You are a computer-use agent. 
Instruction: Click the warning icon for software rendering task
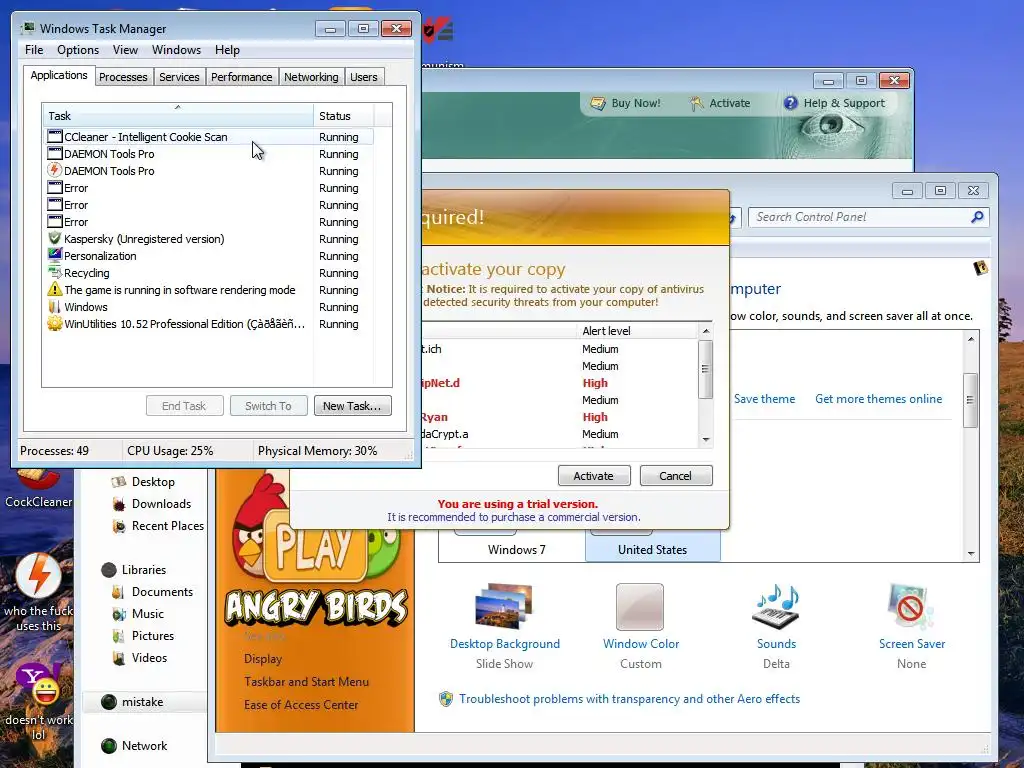click(x=55, y=289)
